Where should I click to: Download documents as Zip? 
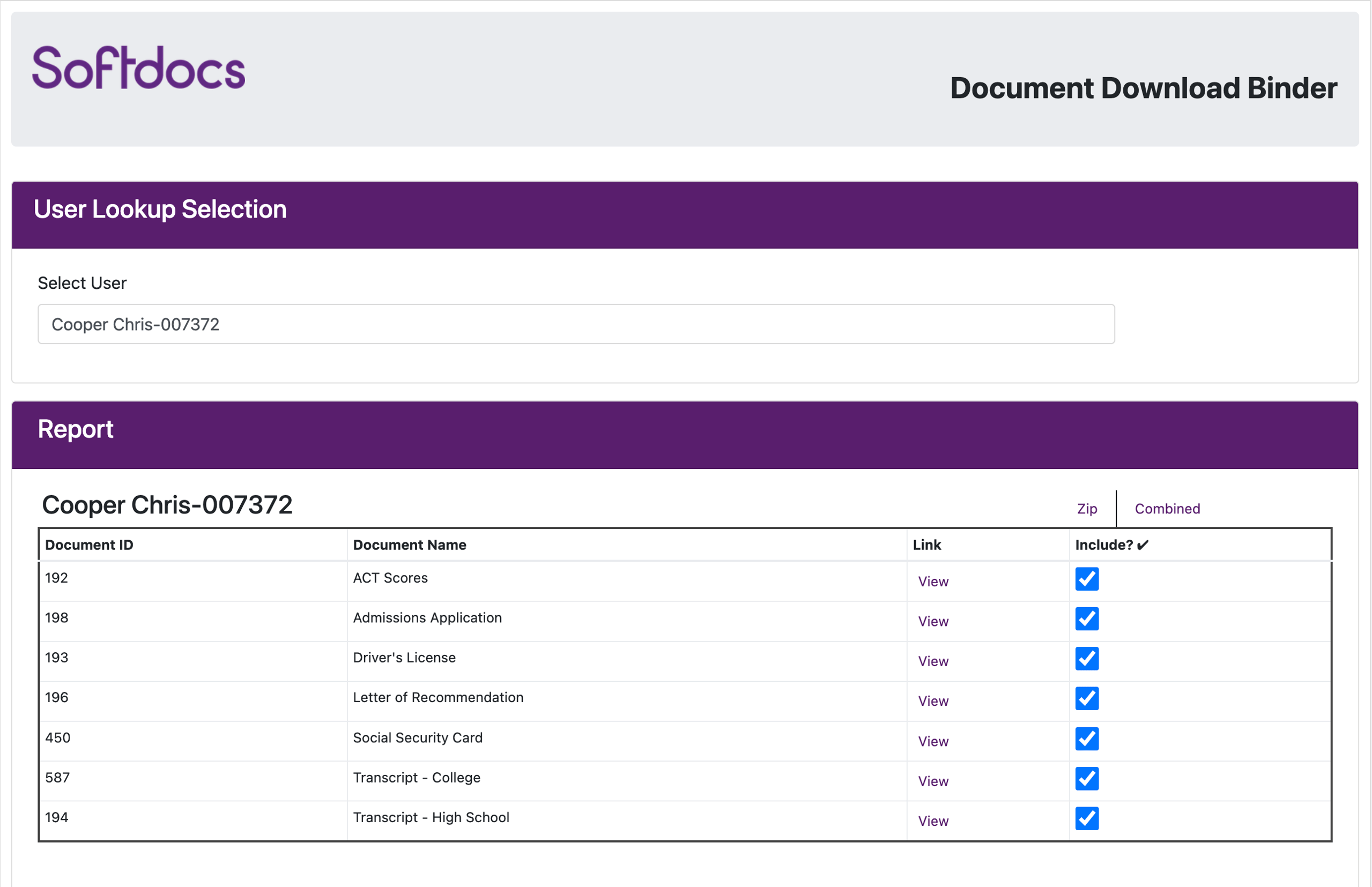1087,509
